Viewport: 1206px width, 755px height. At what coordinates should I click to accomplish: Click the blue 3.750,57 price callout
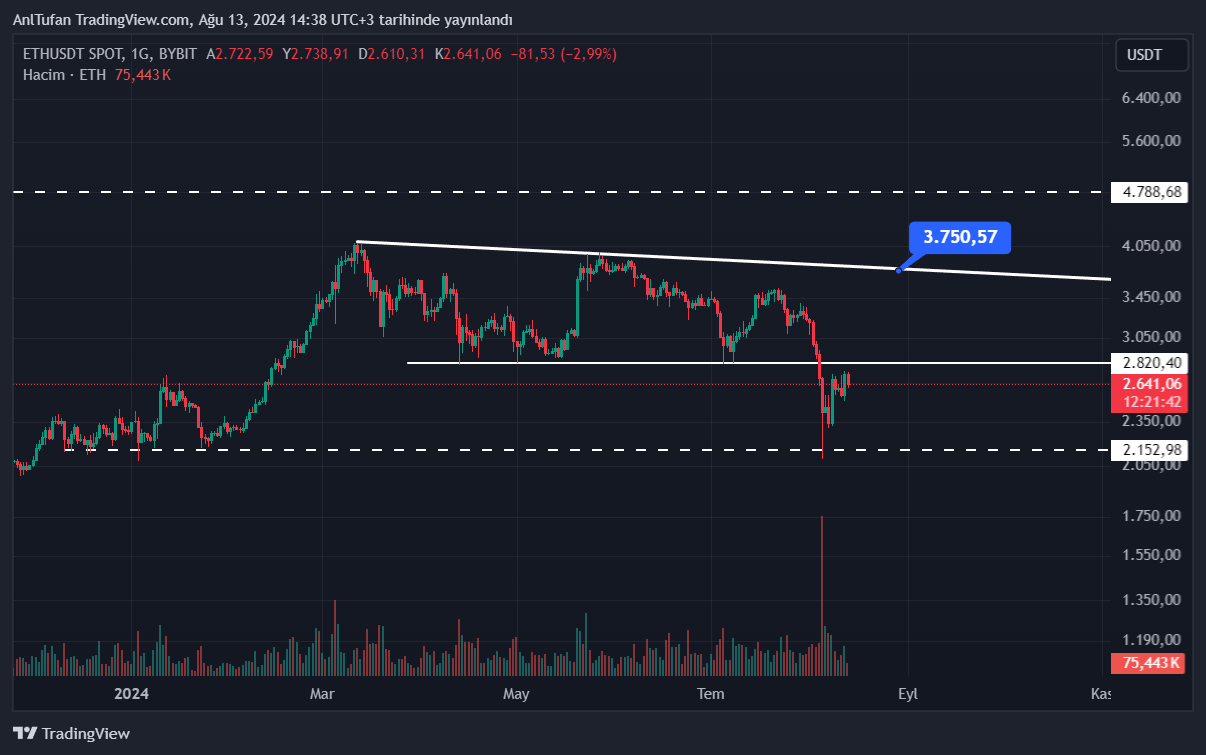(960, 237)
